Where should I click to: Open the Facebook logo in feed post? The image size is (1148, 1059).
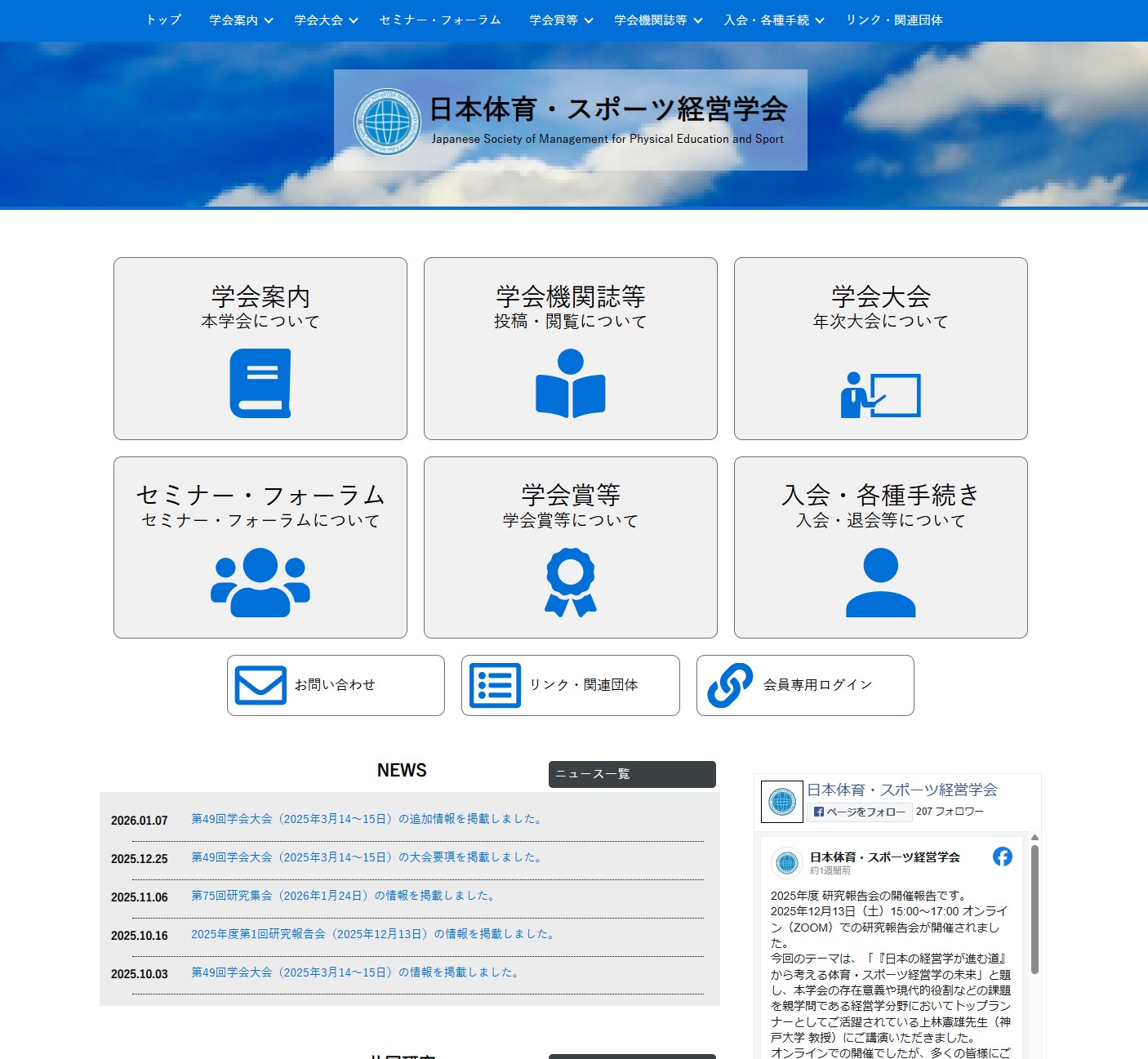click(x=1002, y=857)
